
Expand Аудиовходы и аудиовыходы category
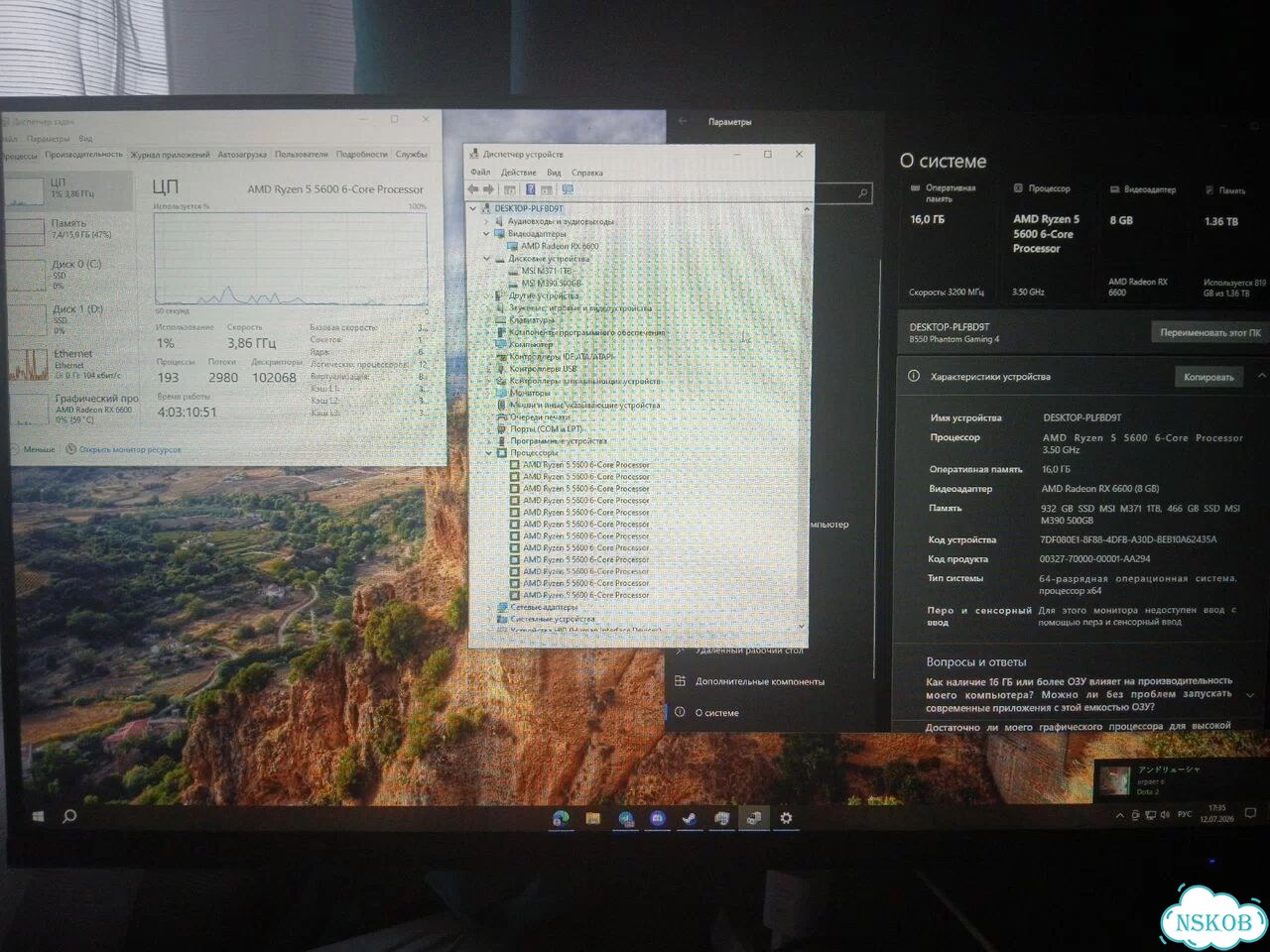[486, 222]
